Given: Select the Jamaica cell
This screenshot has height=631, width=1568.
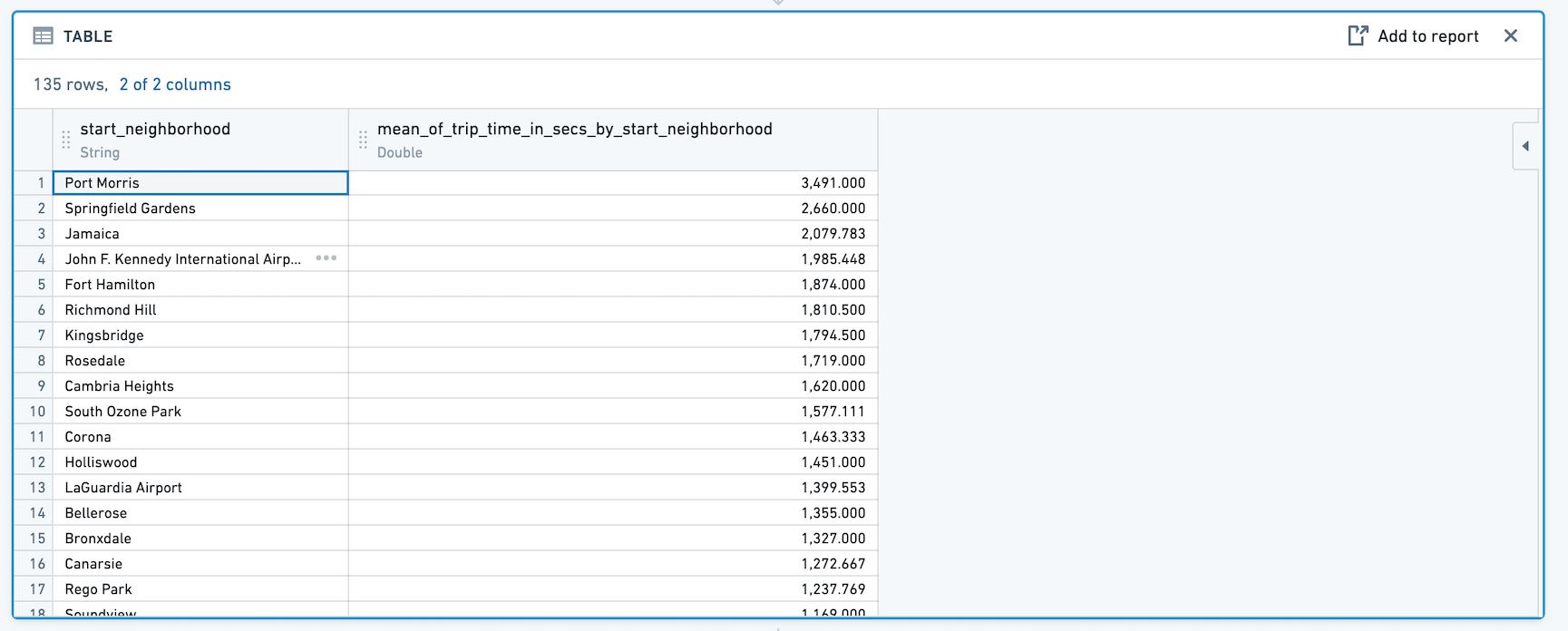Looking at the screenshot, I should [x=200, y=234].
